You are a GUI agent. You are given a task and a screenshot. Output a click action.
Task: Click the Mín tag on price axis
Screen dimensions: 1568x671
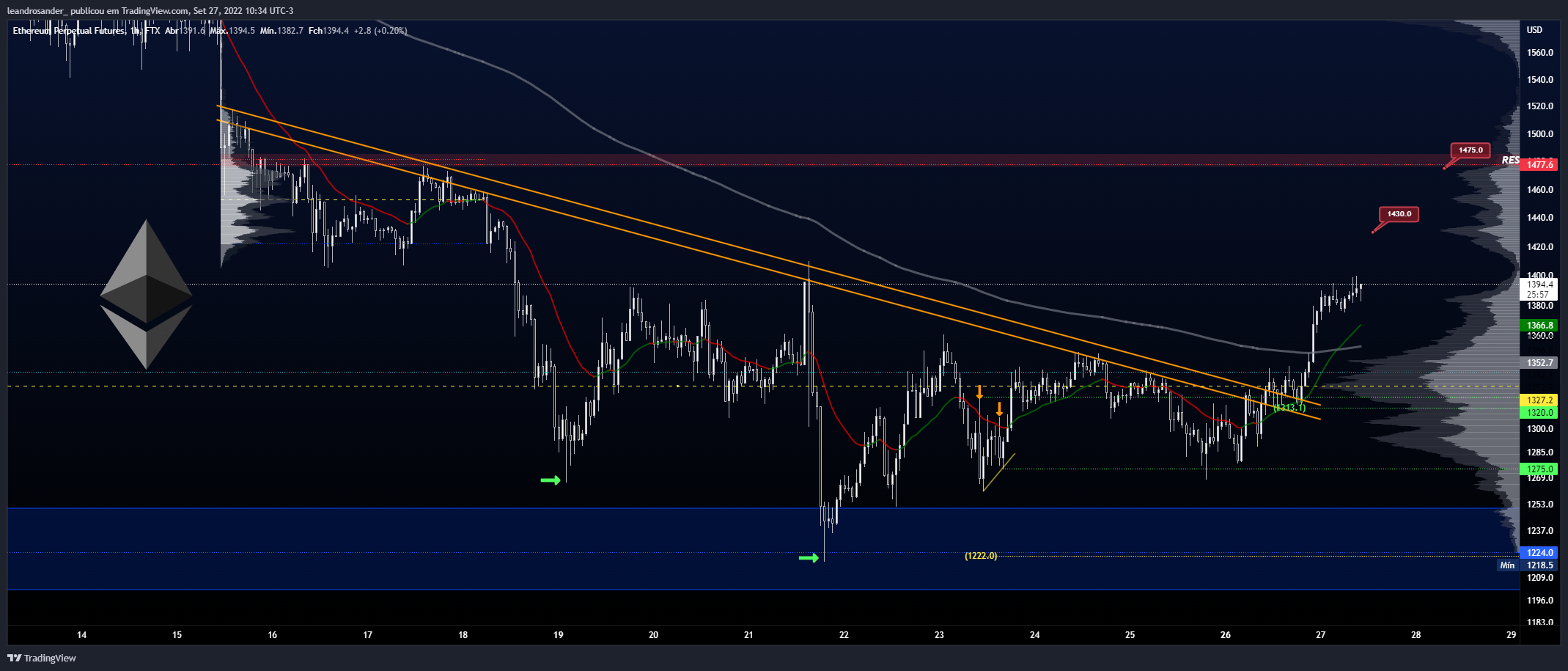(1507, 565)
